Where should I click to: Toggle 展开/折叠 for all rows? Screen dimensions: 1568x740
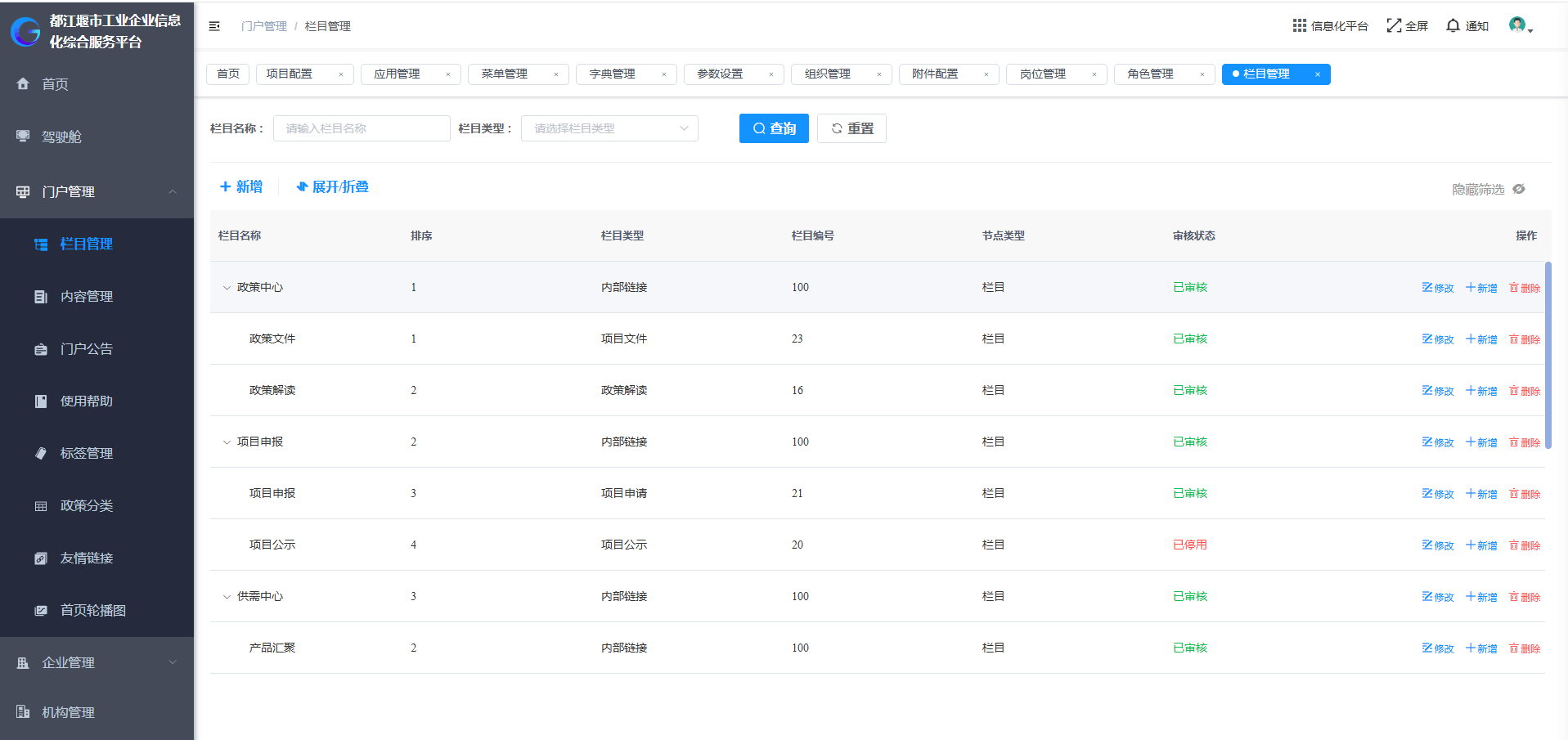pyautogui.click(x=332, y=187)
